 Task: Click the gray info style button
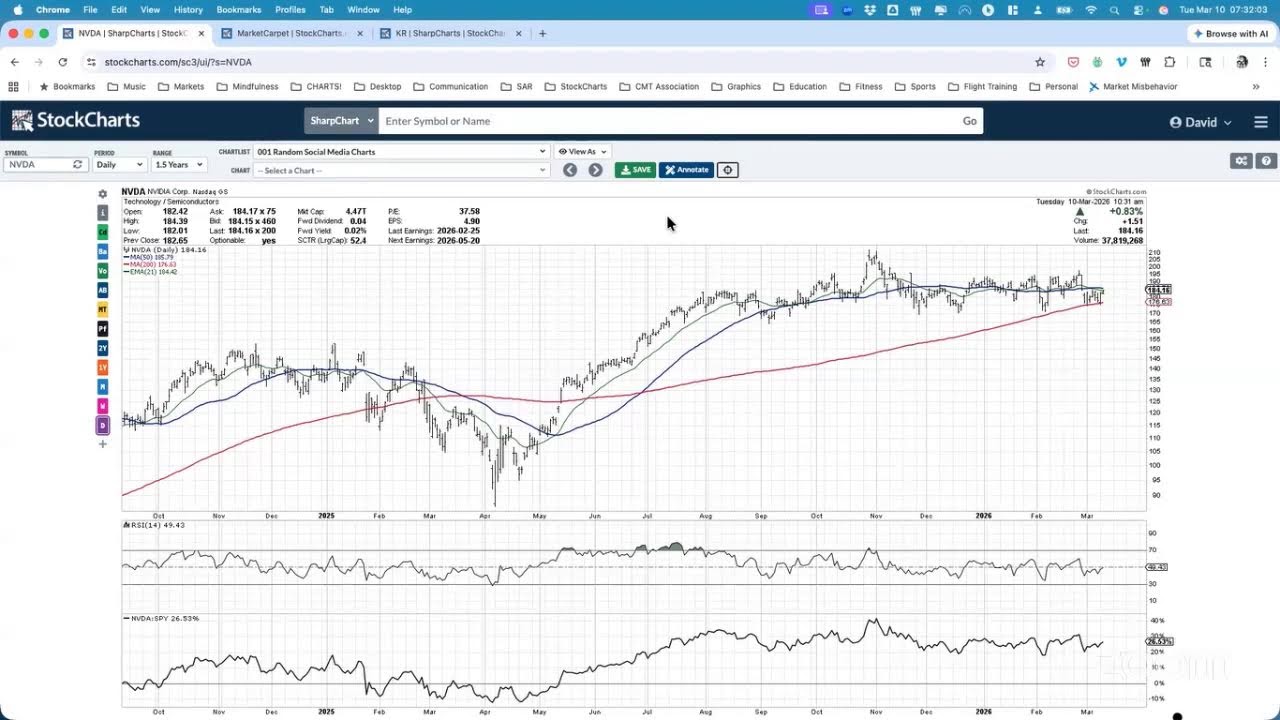click(102, 213)
